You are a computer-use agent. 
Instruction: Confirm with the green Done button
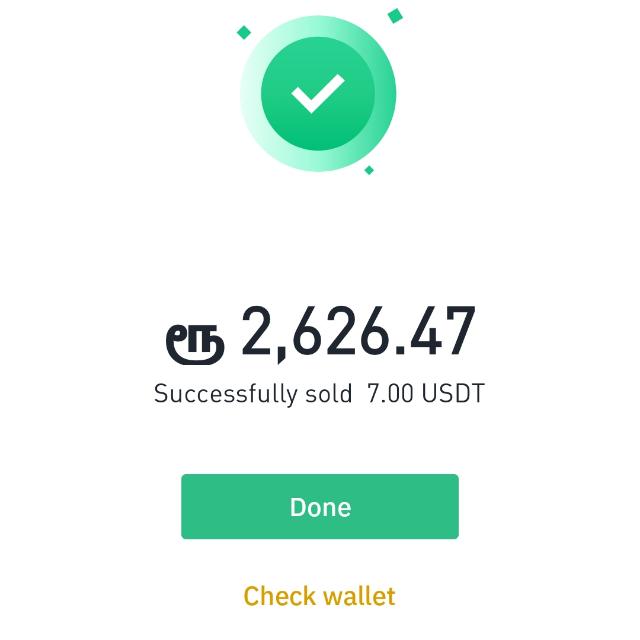320,507
